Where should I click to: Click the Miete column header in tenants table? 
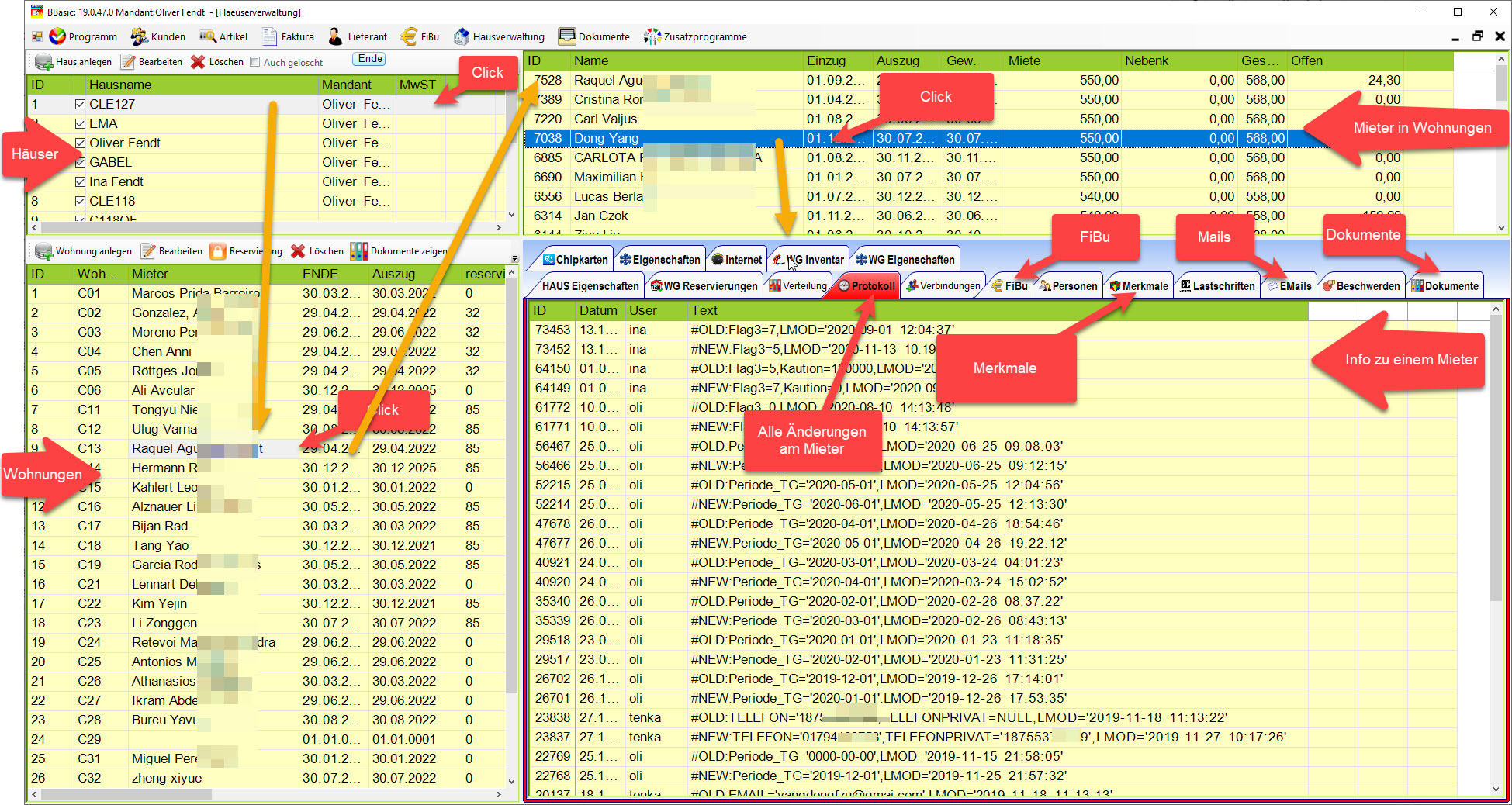(x=1063, y=60)
